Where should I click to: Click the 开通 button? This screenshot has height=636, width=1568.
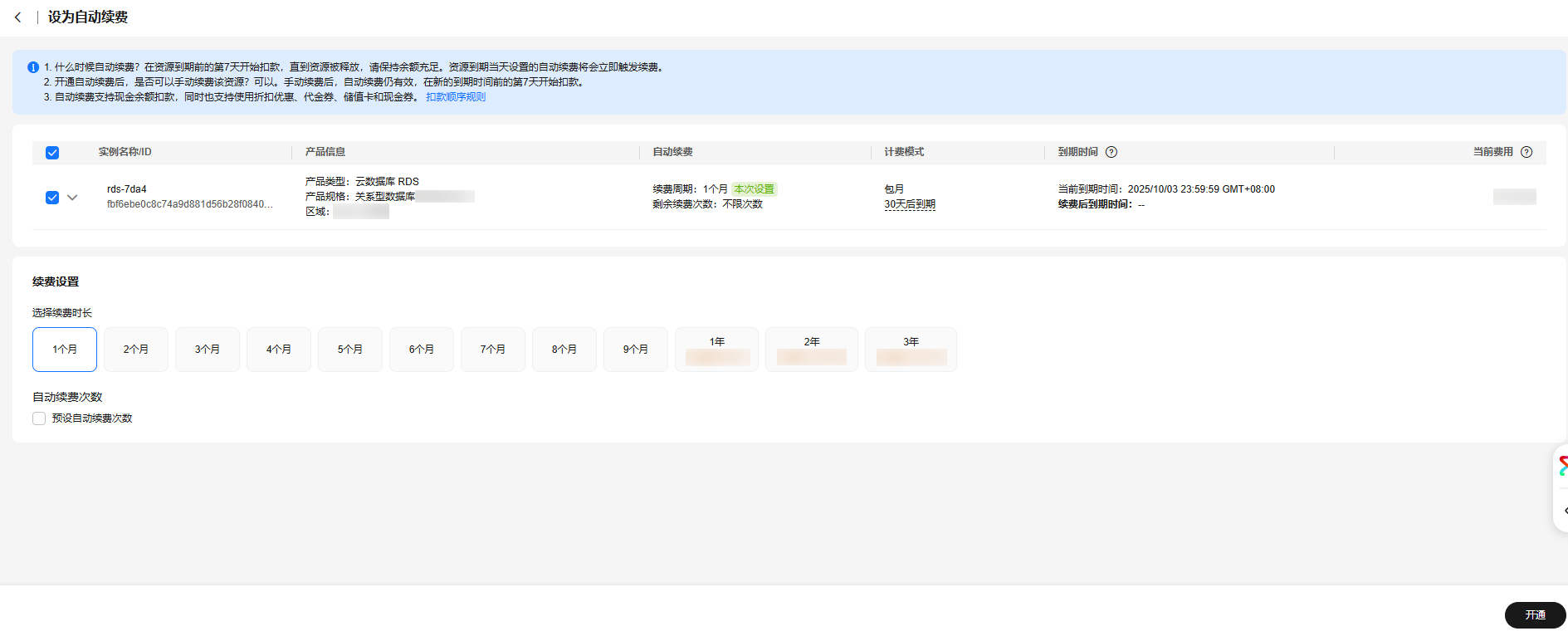point(1535,615)
